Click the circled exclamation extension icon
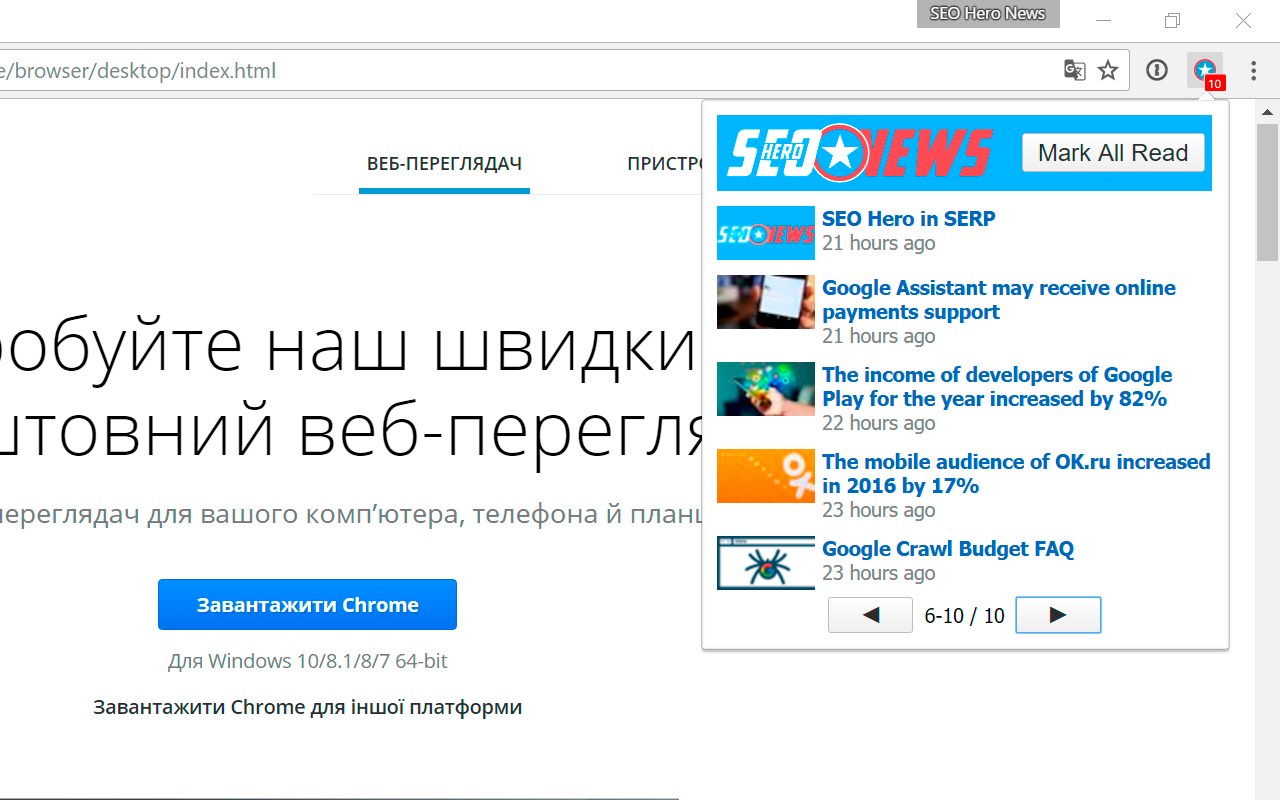 point(1157,70)
